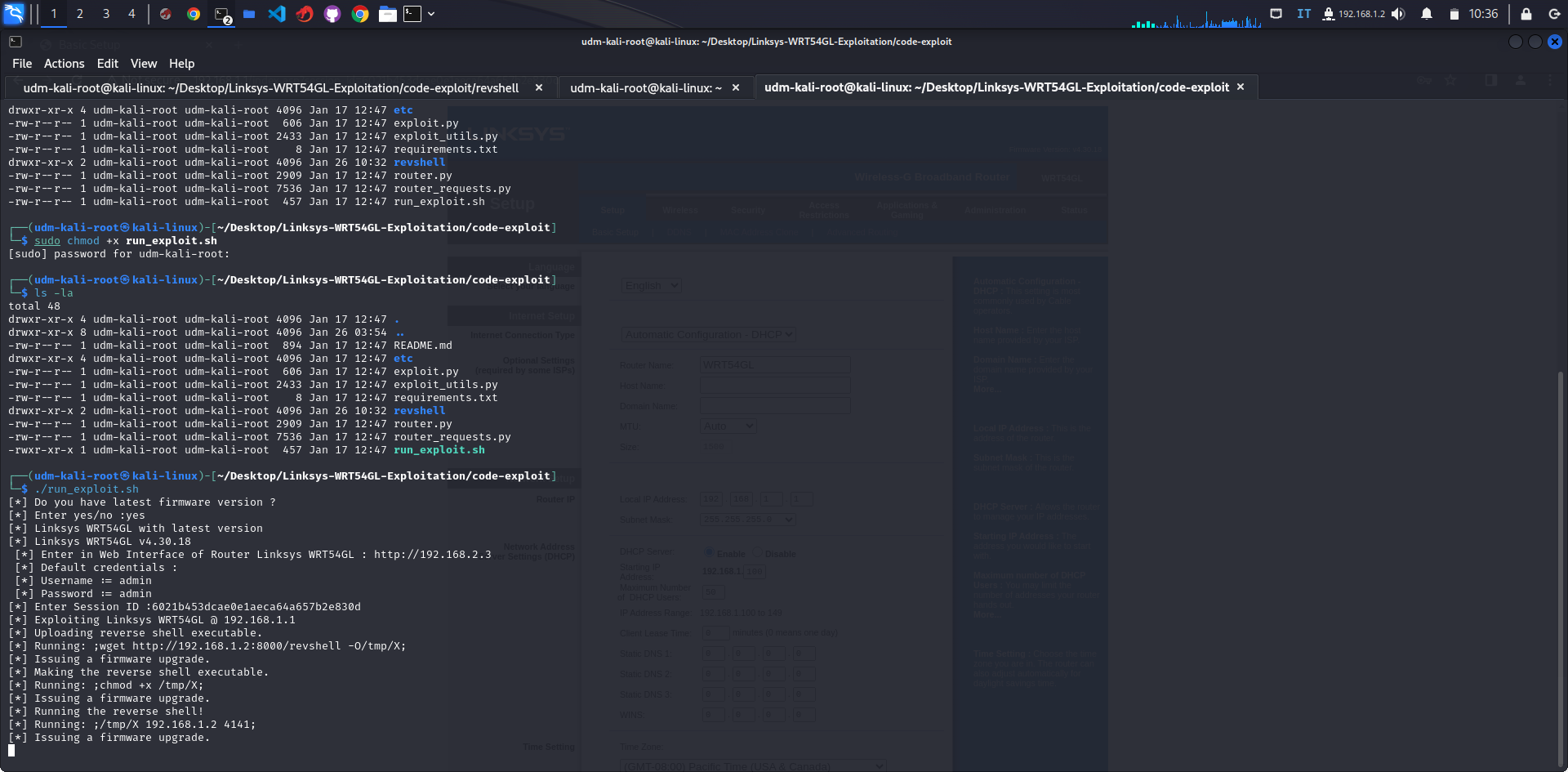Open the Actions menu
1568x772 pixels.
click(65, 64)
